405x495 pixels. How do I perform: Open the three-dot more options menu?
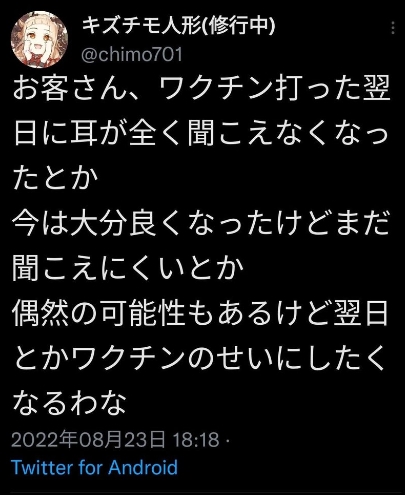[393, 28]
